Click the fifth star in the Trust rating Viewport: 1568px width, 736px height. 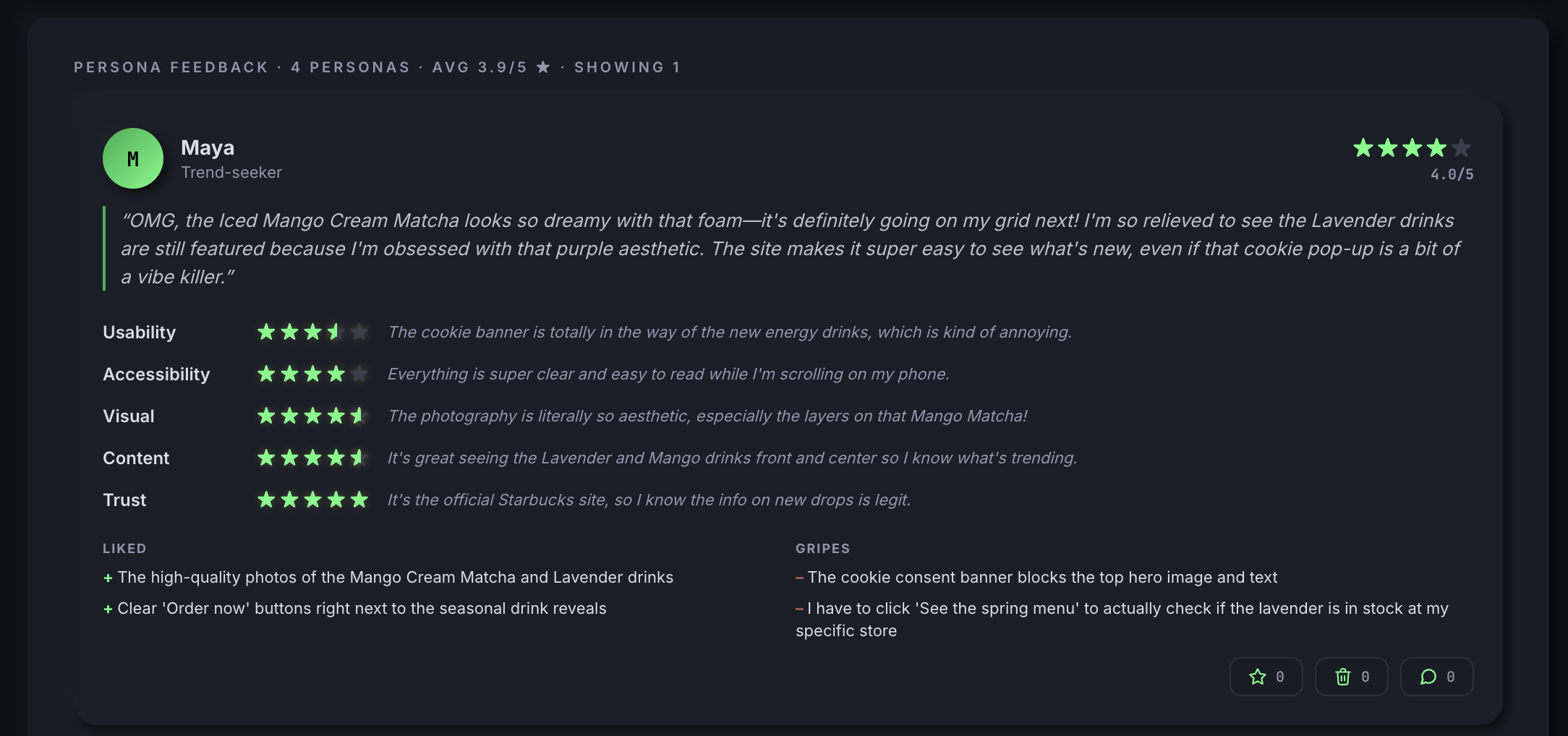point(359,500)
